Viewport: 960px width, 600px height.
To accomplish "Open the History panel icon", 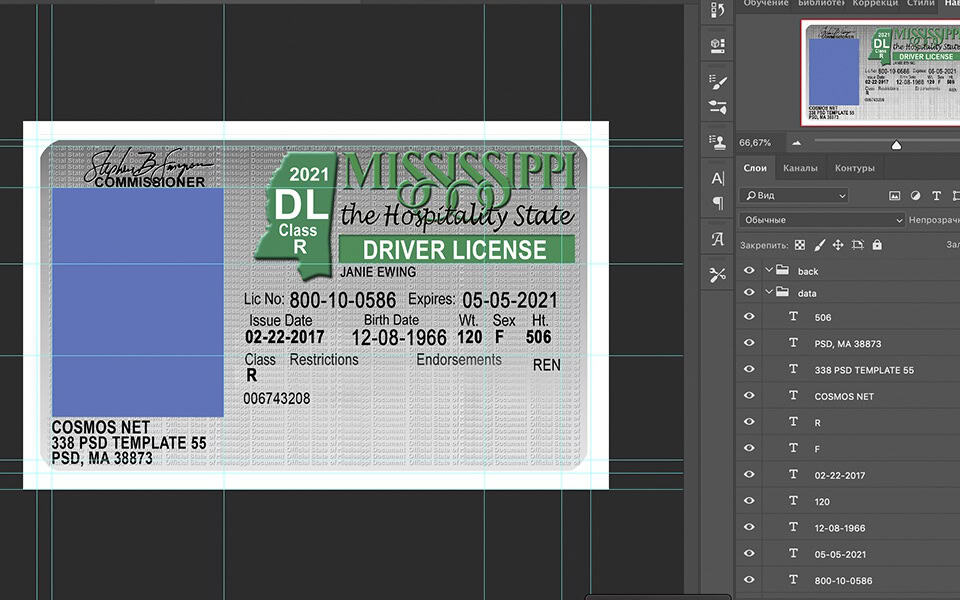I will coord(718,10).
